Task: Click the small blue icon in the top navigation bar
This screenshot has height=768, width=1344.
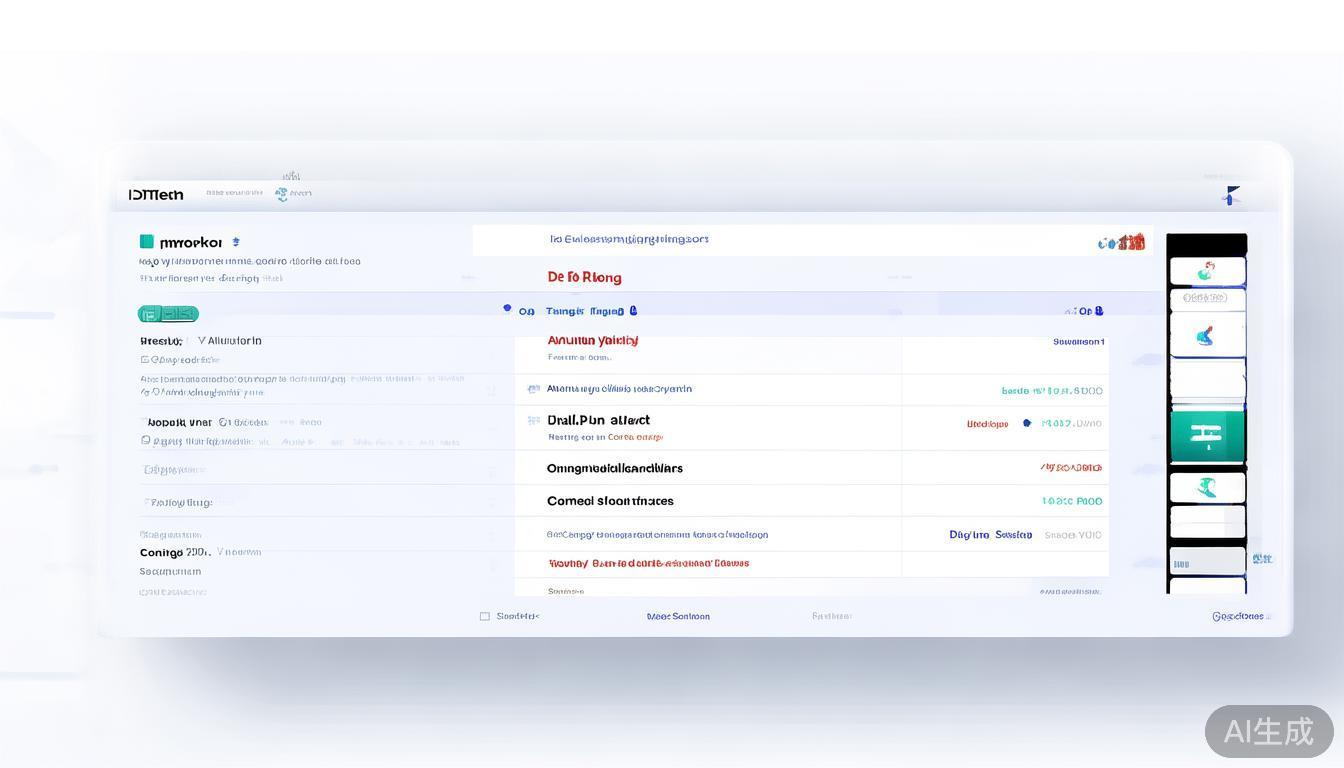Action: (x=282, y=194)
